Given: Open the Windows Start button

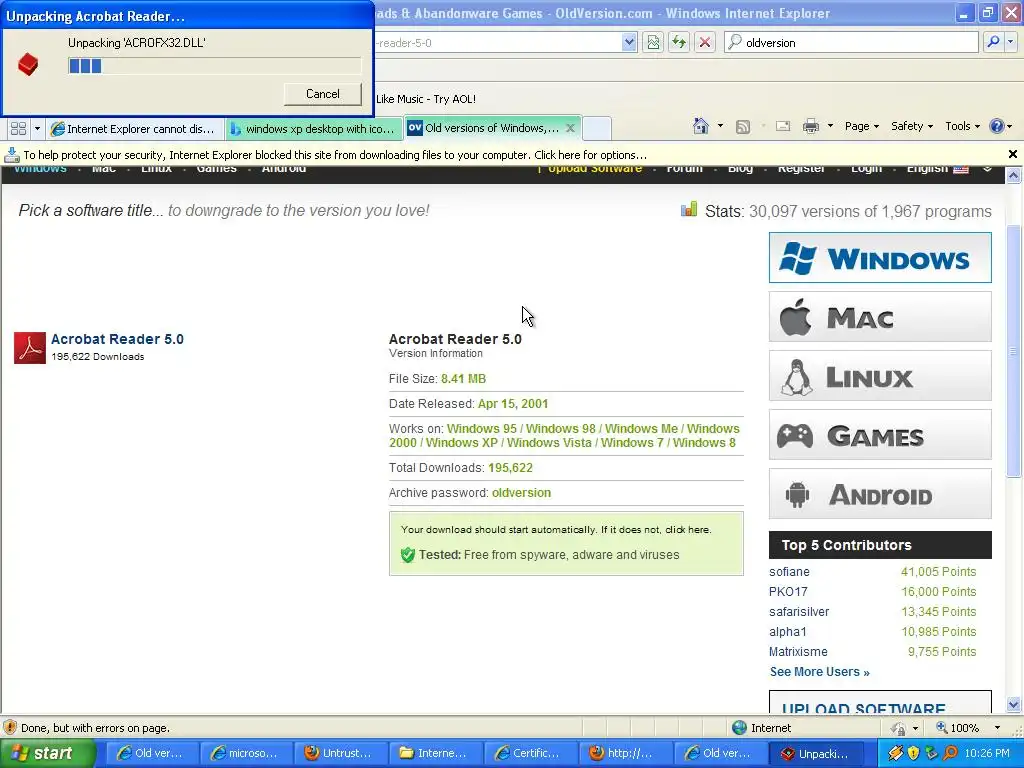Looking at the screenshot, I should click(48, 753).
